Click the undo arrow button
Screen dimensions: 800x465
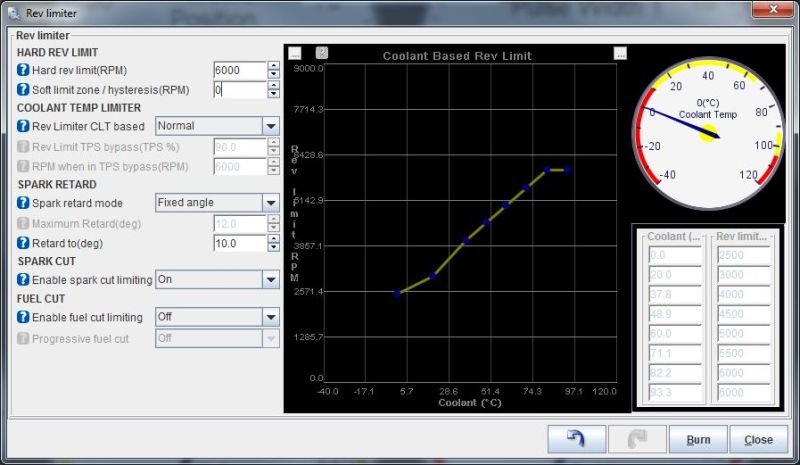576,439
